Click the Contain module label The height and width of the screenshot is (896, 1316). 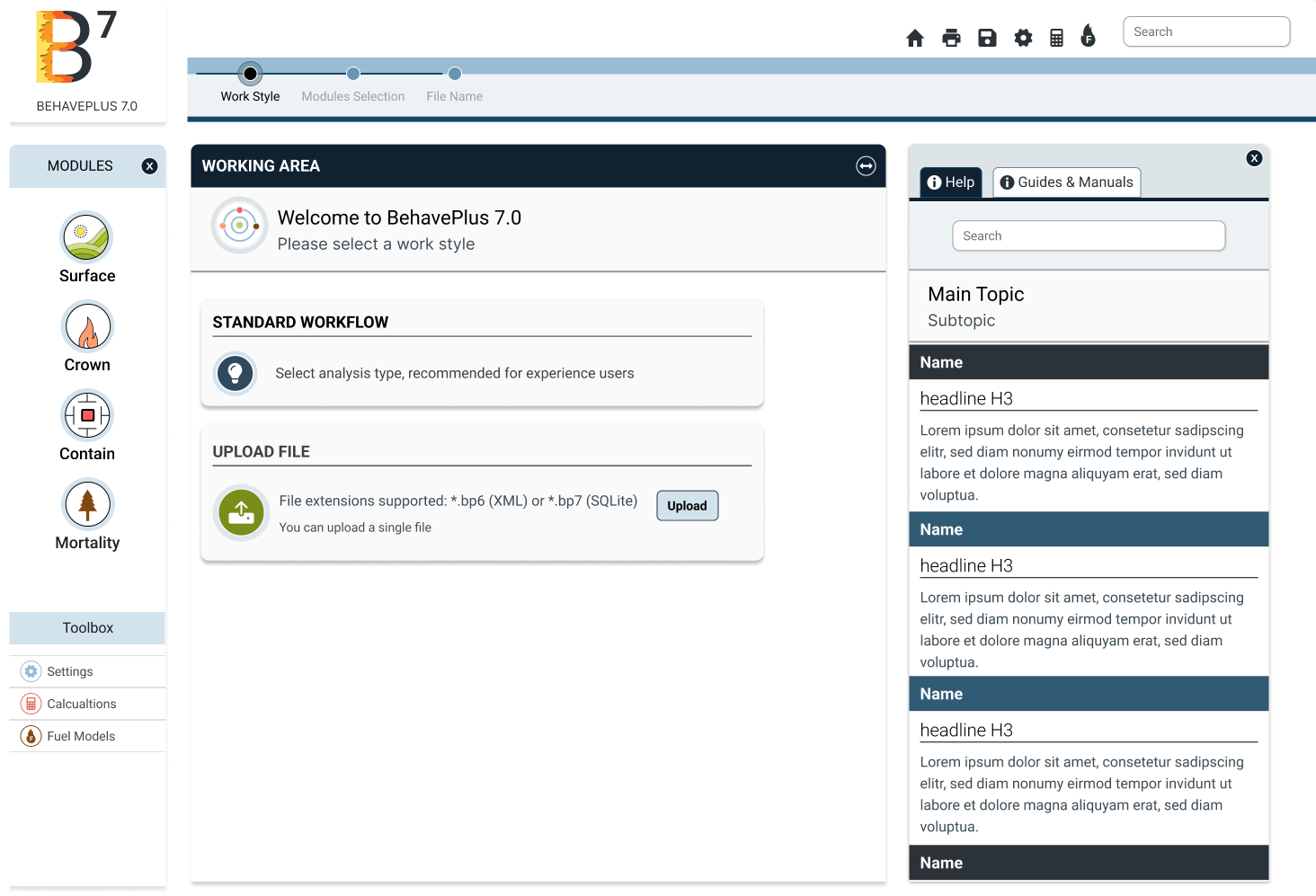click(x=87, y=454)
